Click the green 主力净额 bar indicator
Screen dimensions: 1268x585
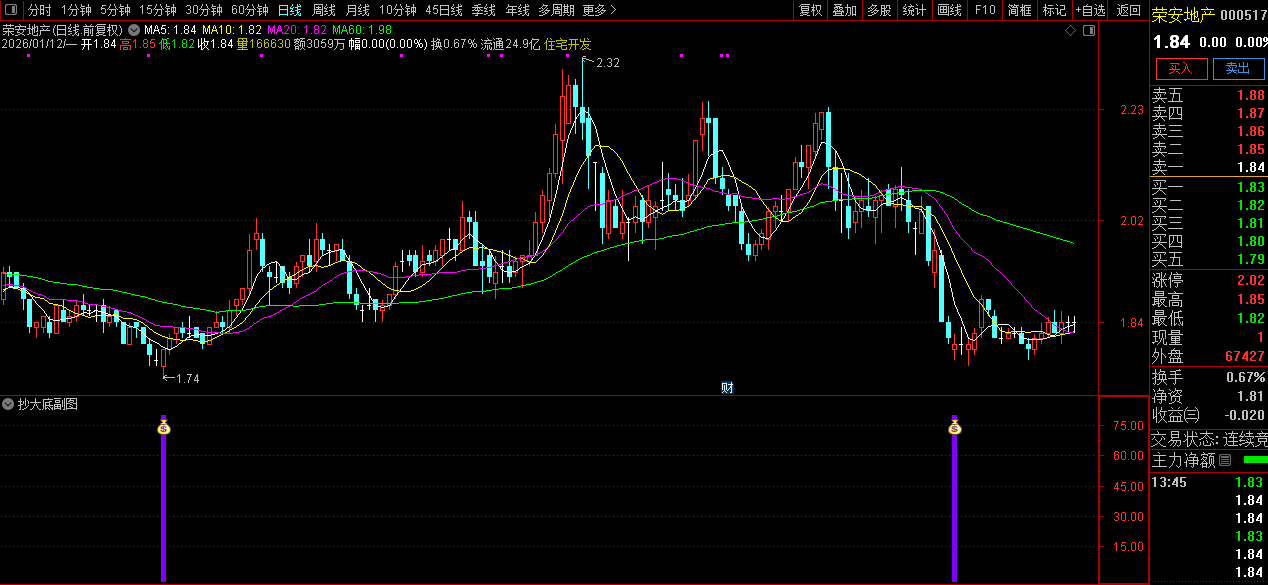(x=1252, y=460)
